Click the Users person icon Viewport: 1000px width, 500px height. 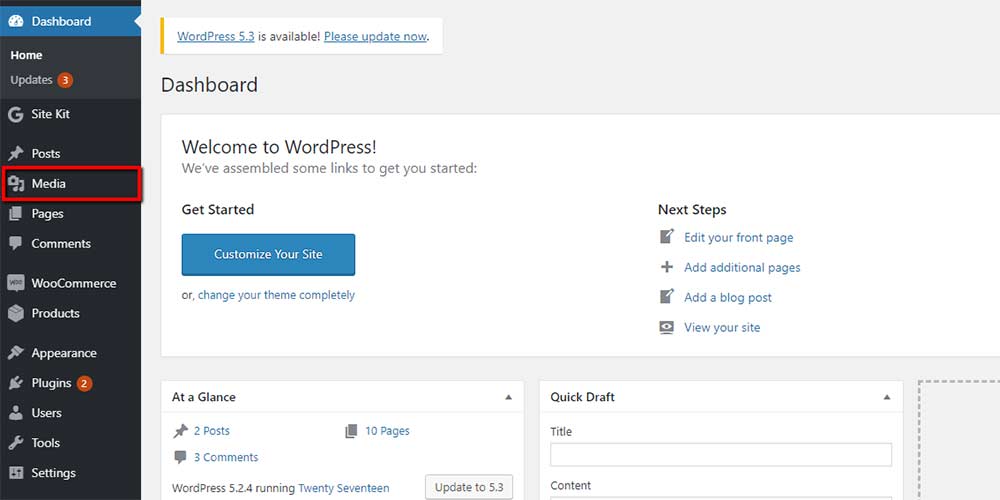(16, 413)
